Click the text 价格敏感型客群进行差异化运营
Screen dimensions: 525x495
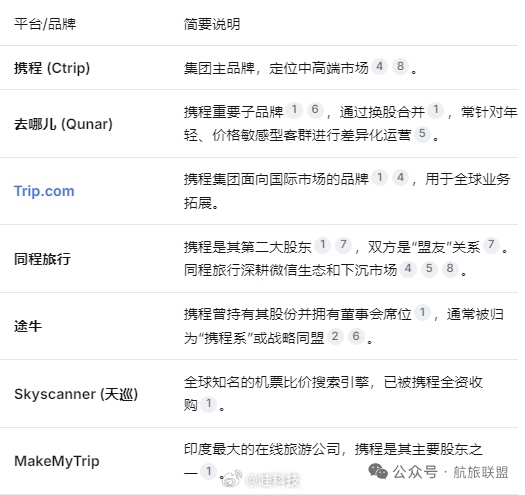click(x=312, y=136)
